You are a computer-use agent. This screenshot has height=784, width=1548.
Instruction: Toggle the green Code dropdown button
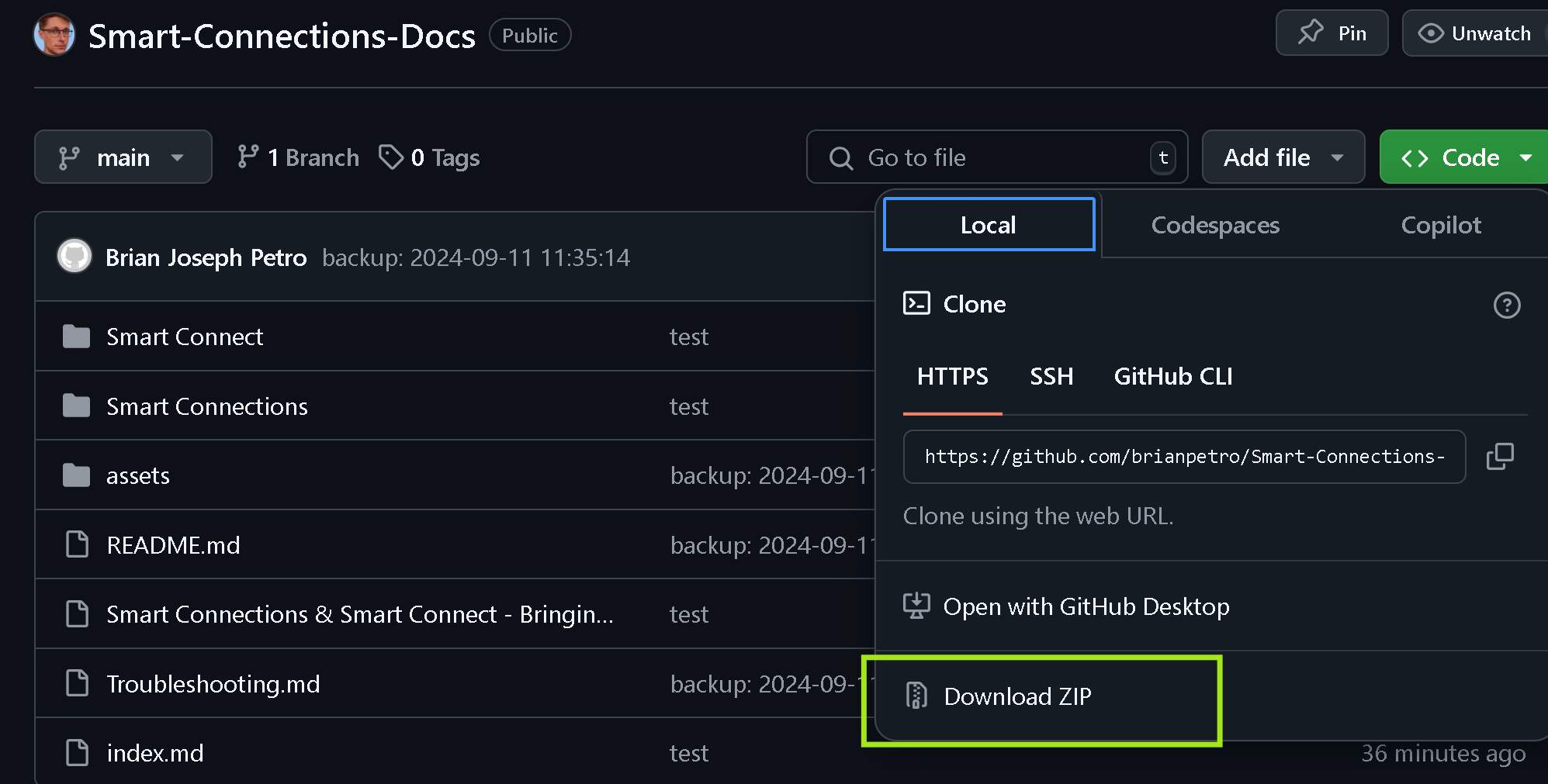pyautogui.click(x=1463, y=157)
